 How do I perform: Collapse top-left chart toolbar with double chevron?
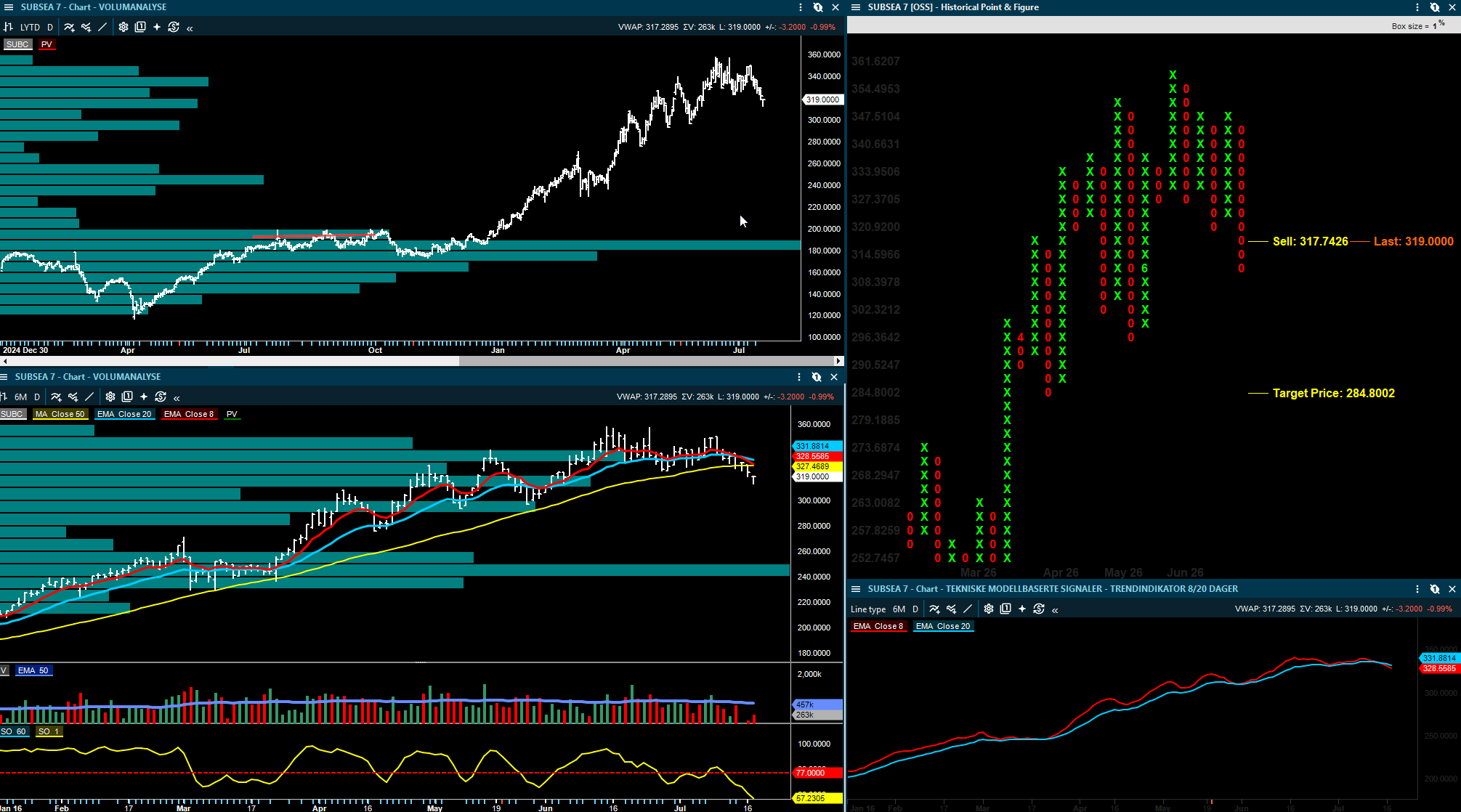click(x=190, y=28)
